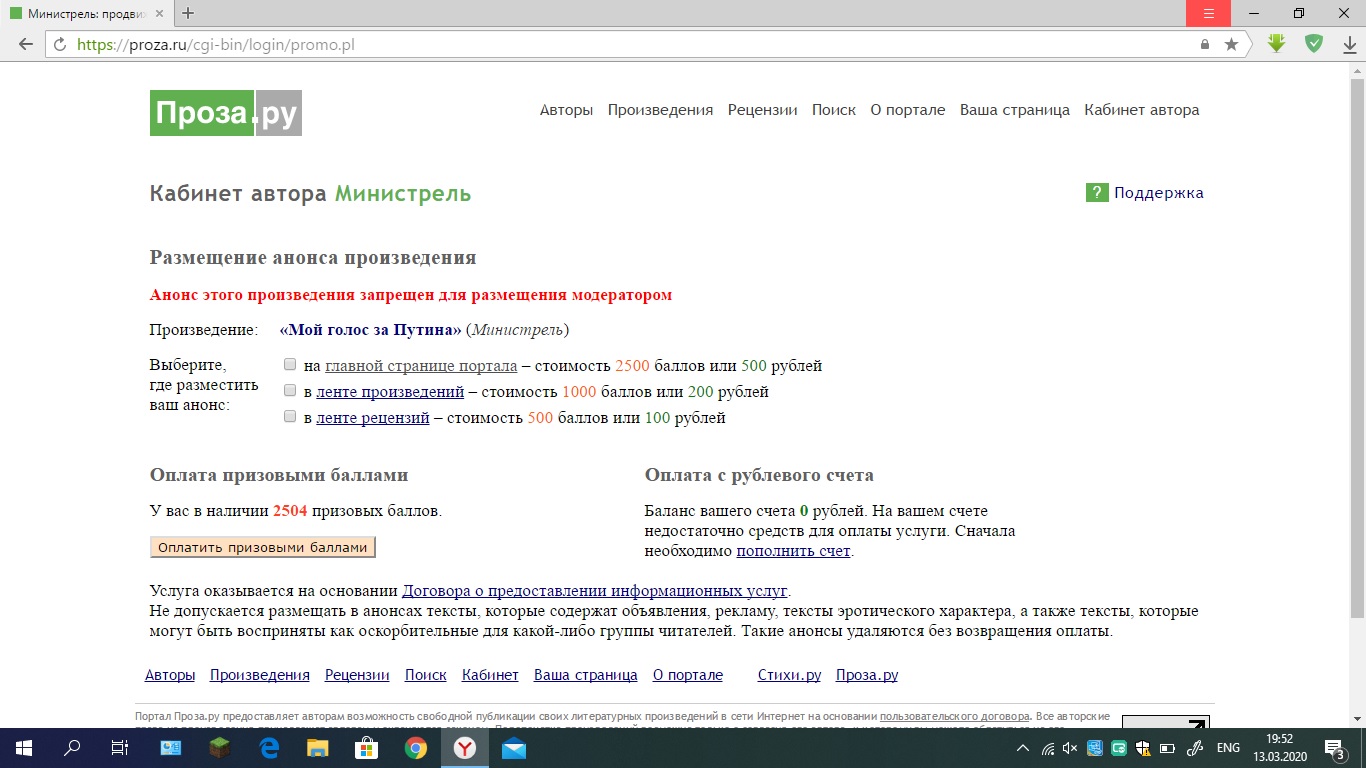This screenshot has width=1366, height=768.
Task: Open the Стихи.ру footer link
Action: pyautogui.click(x=790, y=675)
